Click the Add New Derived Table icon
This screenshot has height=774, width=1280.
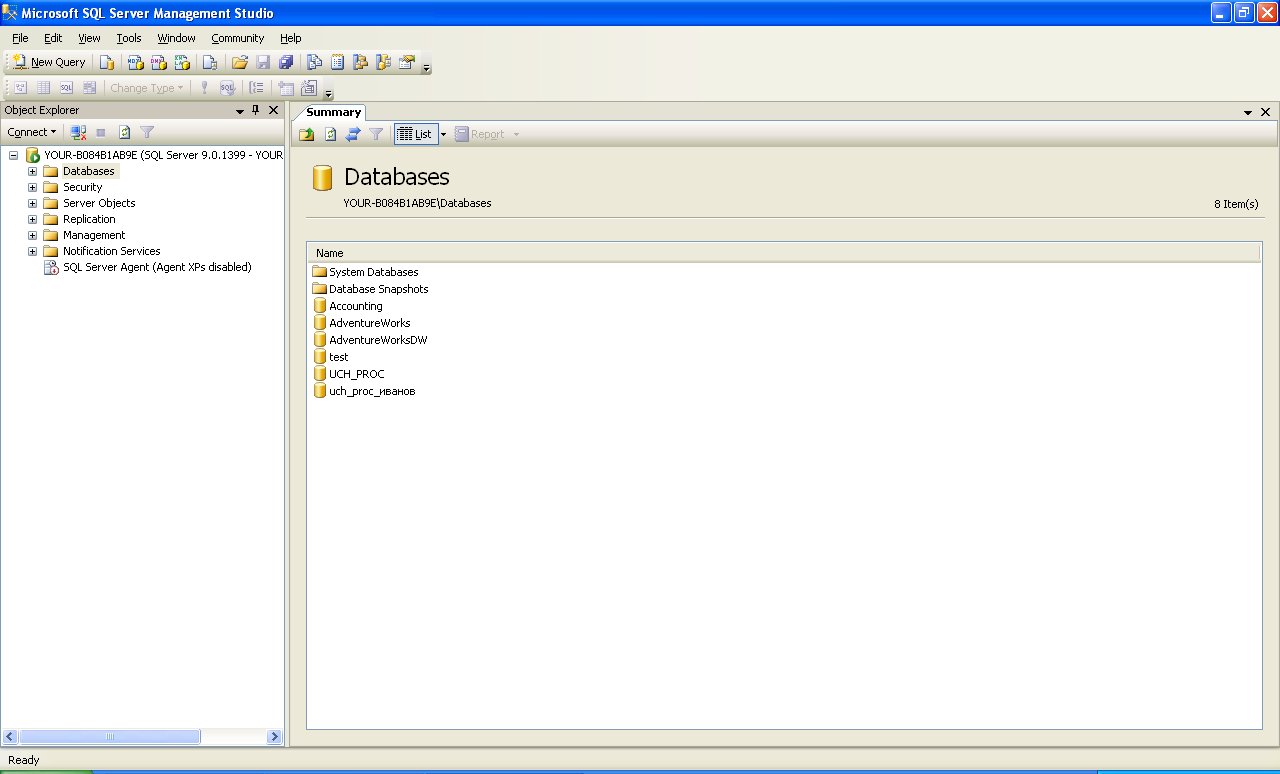[x=309, y=88]
